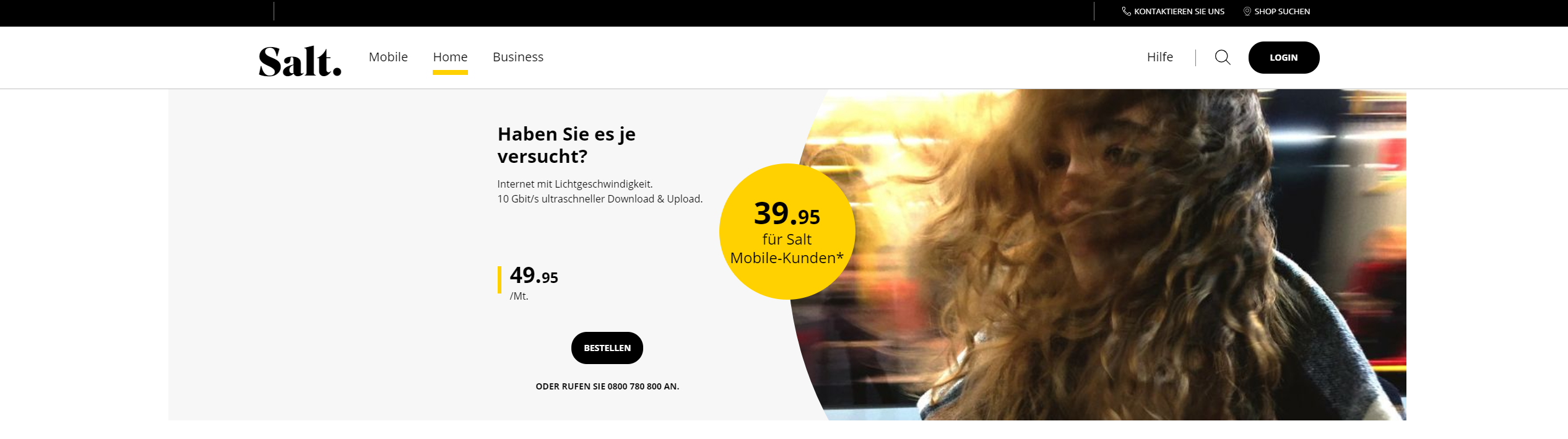The image size is (1568, 439).
Task: Click the /Mt. label under the price
Action: (x=519, y=296)
